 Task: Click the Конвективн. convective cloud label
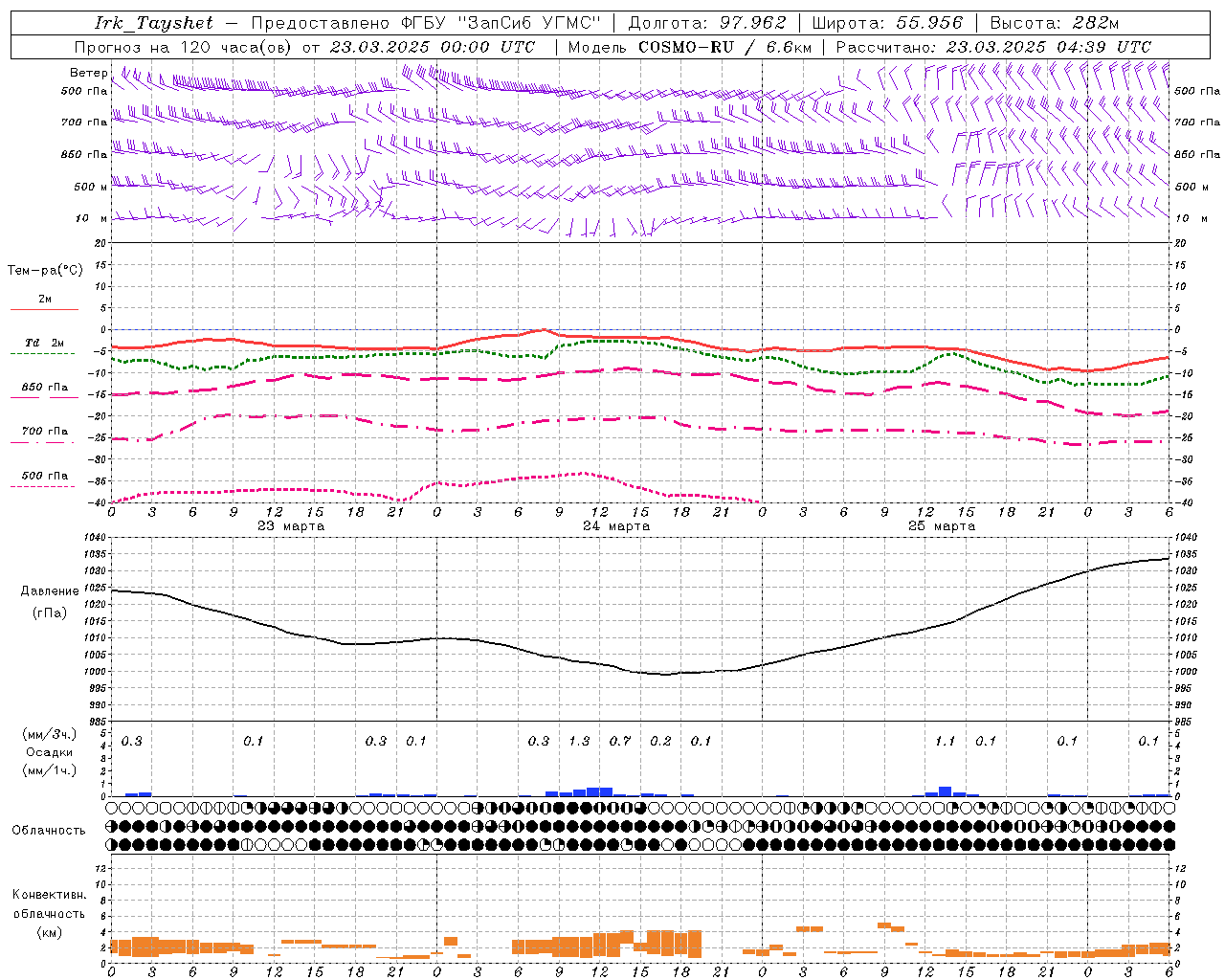[50, 895]
